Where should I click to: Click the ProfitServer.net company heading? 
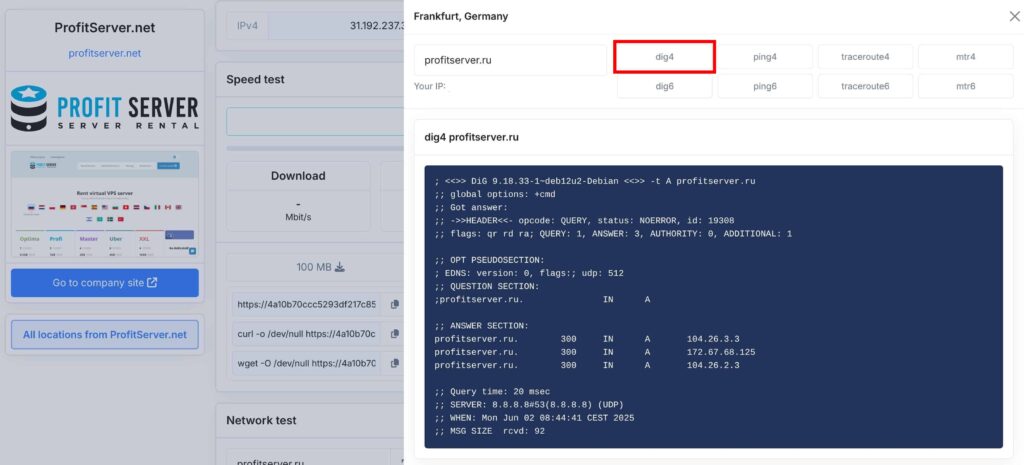[104, 28]
